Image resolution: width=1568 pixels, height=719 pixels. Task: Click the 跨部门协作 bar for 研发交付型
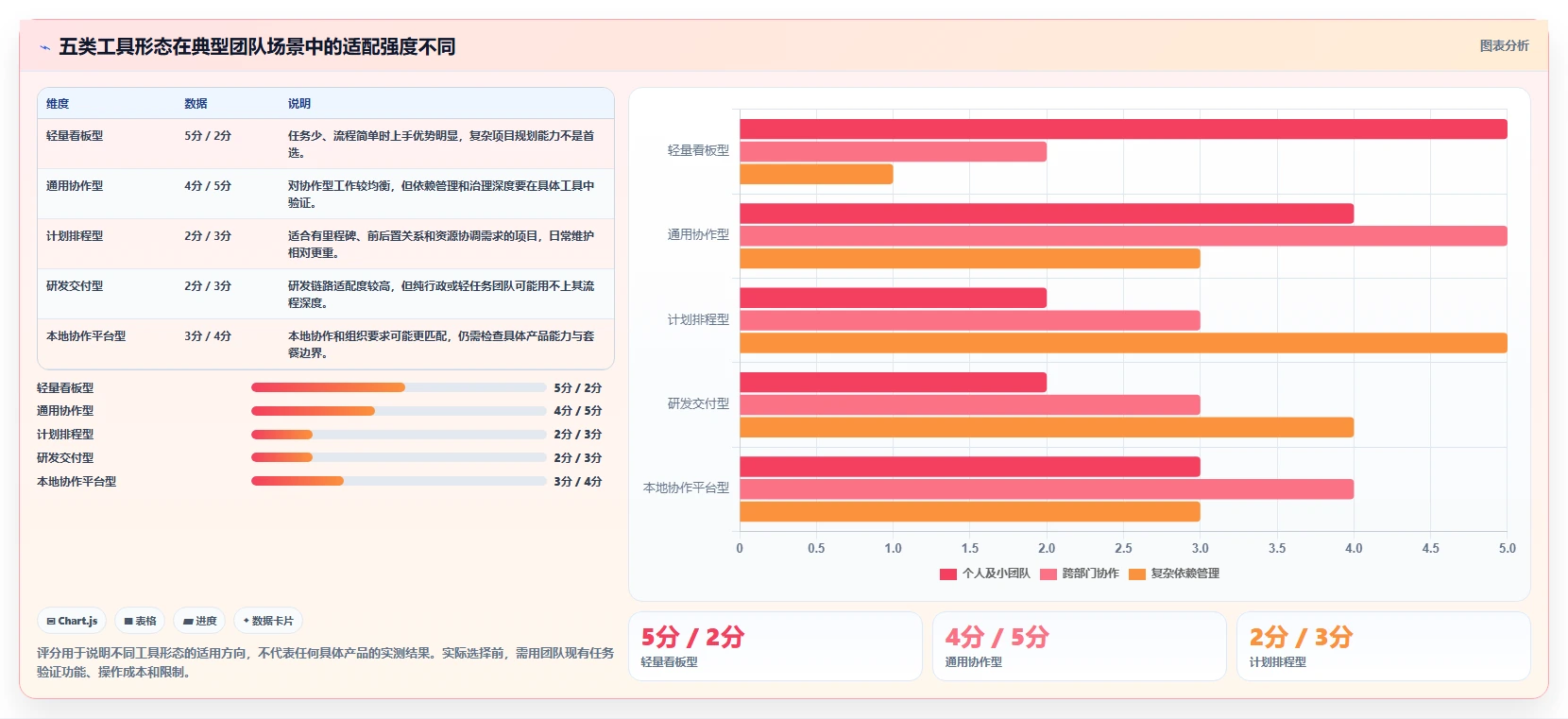970,404
